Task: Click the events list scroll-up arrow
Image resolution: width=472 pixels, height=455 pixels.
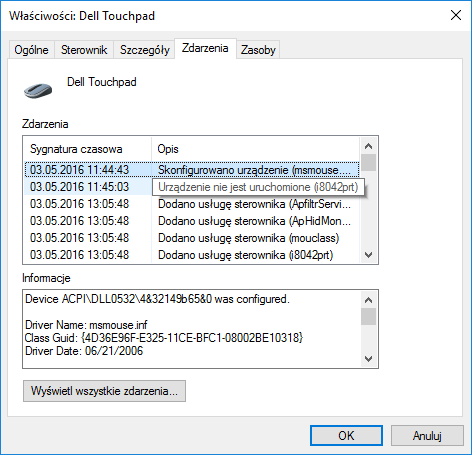Action: click(x=368, y=146)
